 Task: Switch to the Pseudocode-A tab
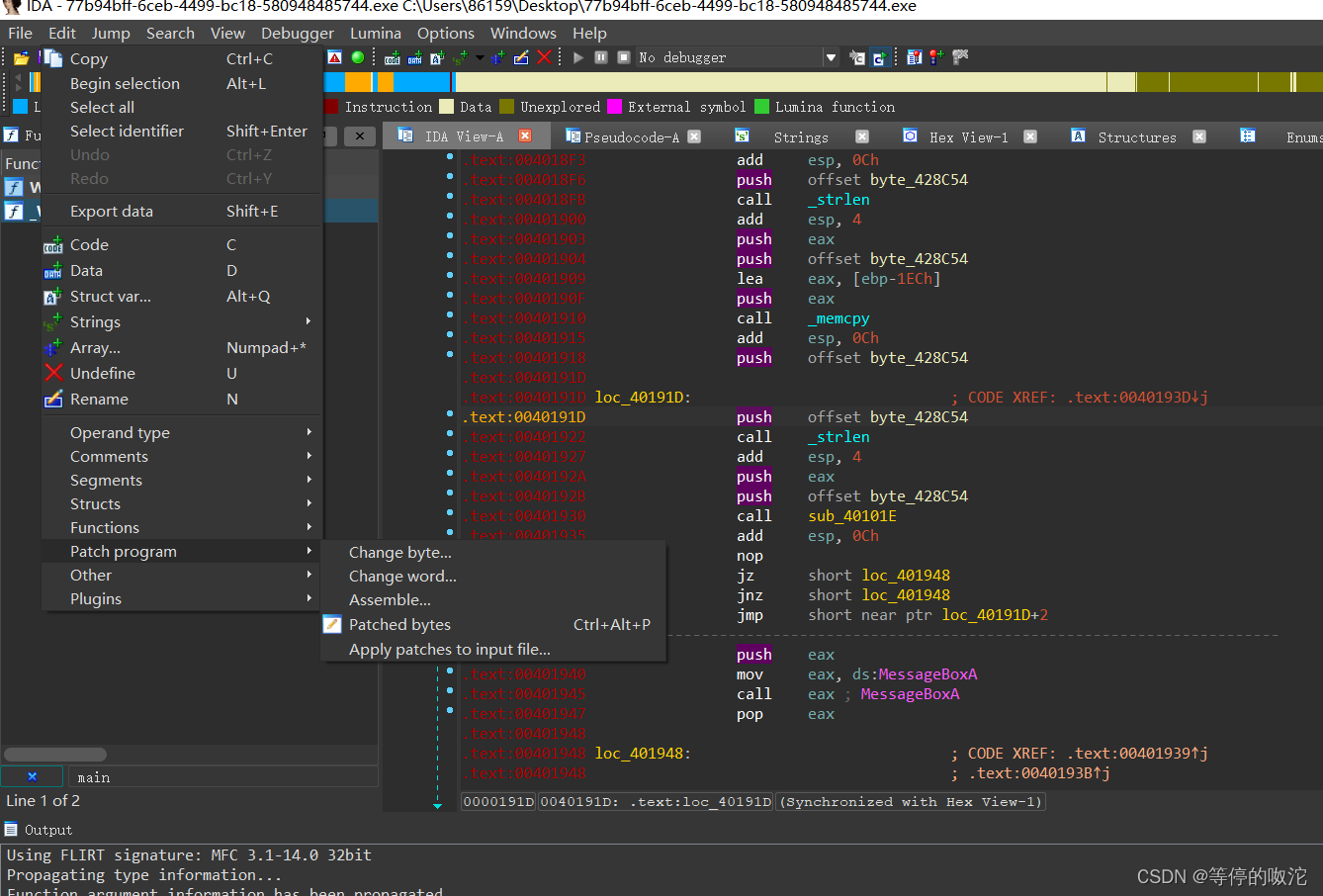631,136
